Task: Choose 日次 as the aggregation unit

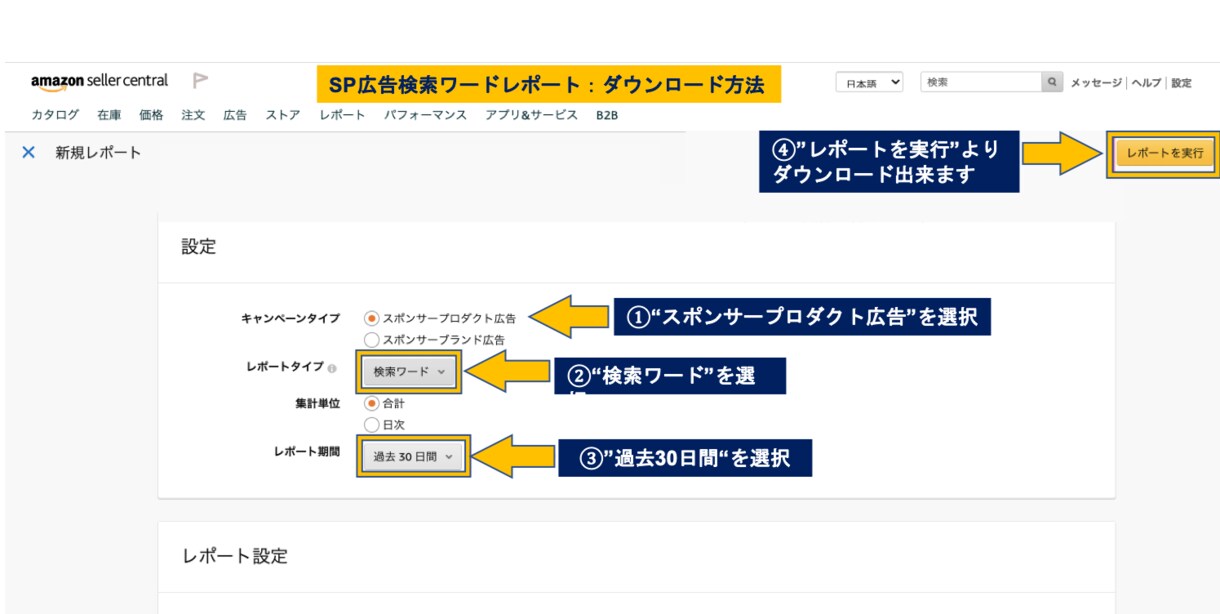Action: pos(372,424)
